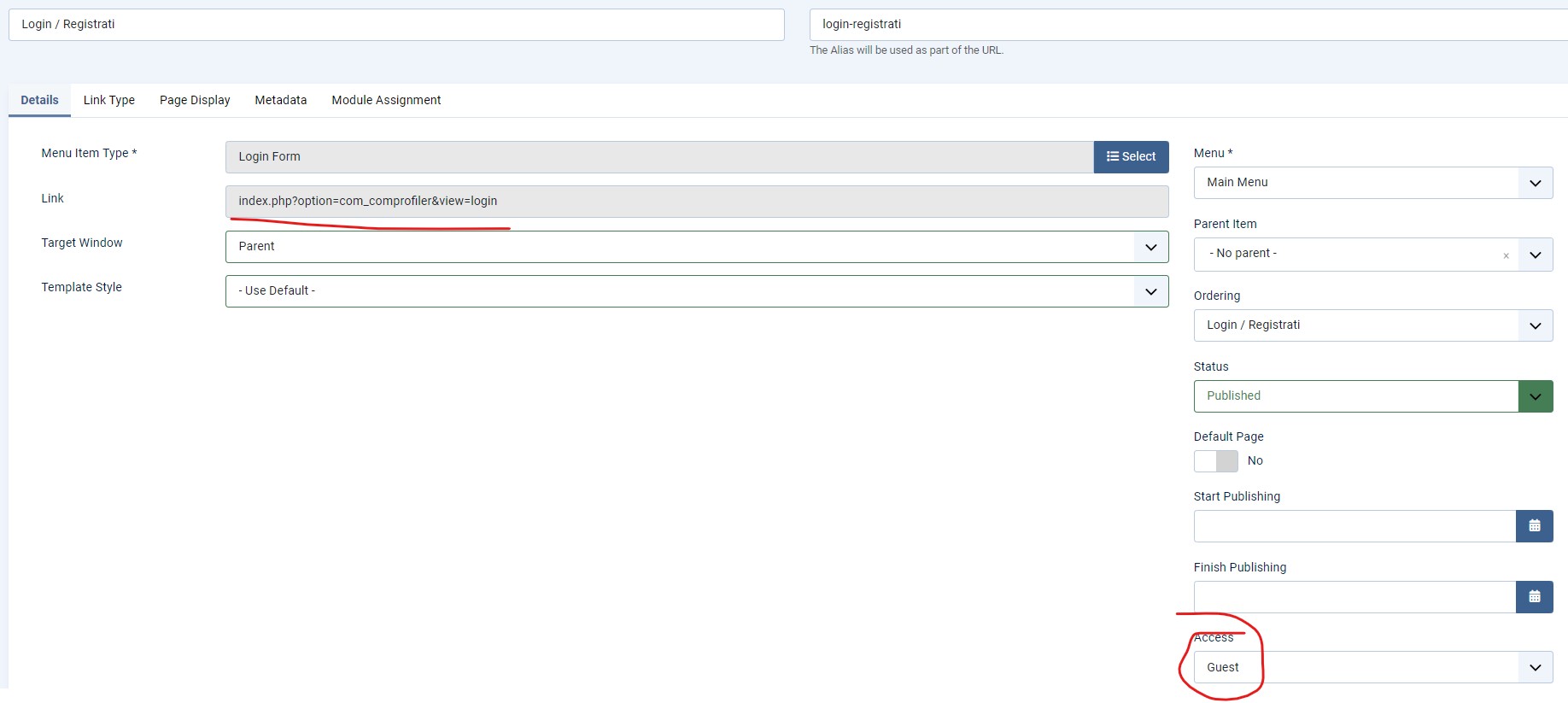Click the Link field with index.php URL
Viewport: 1568px width, 703px height.
697,202
